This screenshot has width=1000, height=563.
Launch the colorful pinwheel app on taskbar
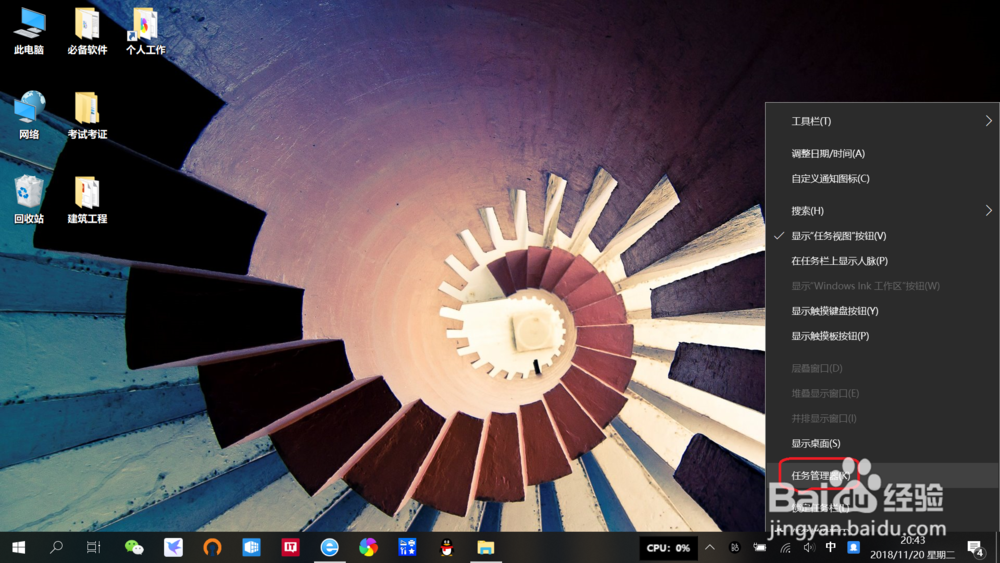coord(368,547)
